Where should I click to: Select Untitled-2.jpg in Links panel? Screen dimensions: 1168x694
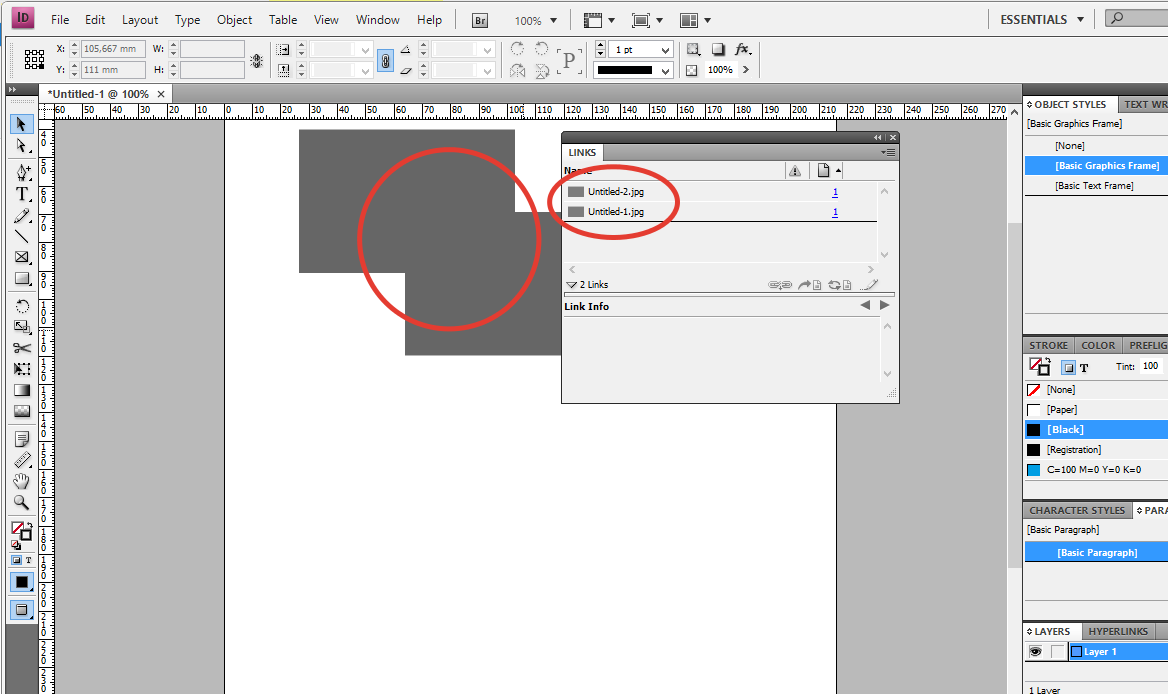(x=720, y=191)
